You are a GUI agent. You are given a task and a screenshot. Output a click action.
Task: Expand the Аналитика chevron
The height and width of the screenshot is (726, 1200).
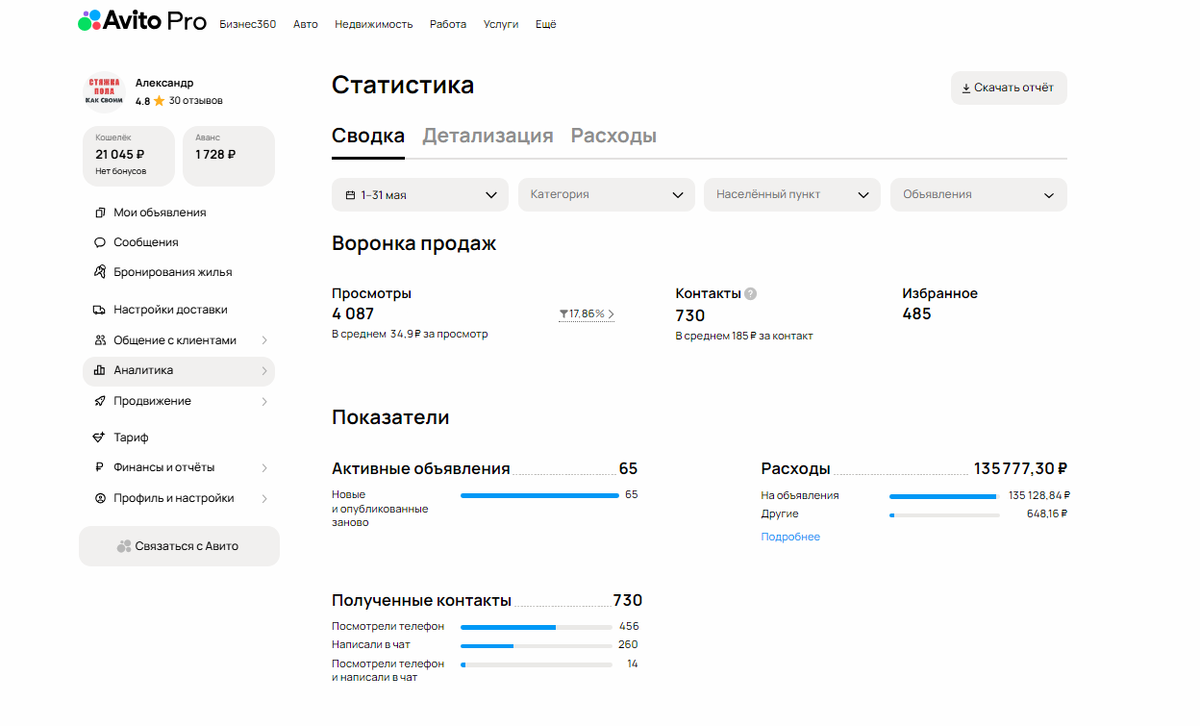(264, 371)
